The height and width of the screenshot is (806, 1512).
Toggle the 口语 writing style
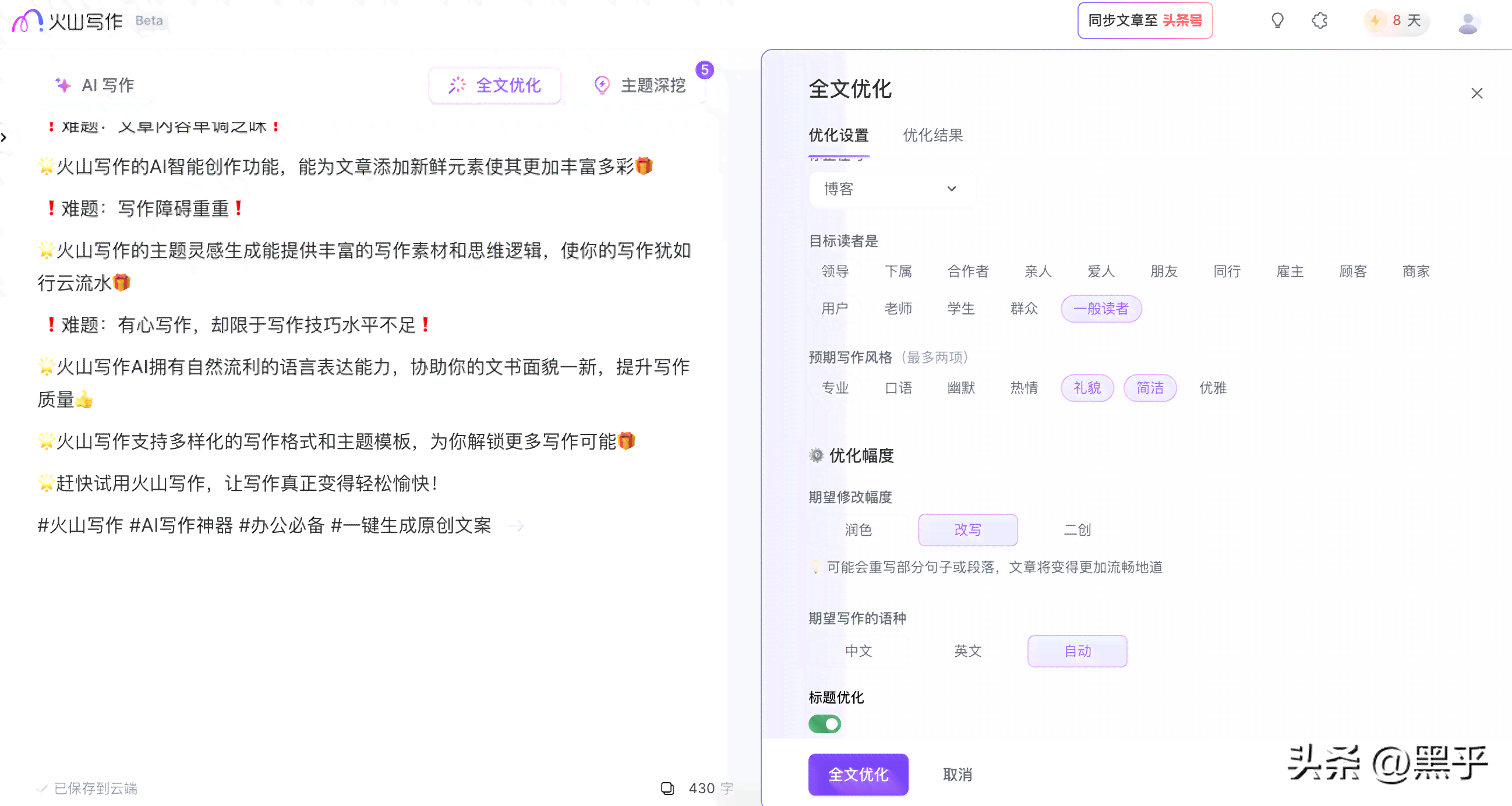[x=898, y=388]
